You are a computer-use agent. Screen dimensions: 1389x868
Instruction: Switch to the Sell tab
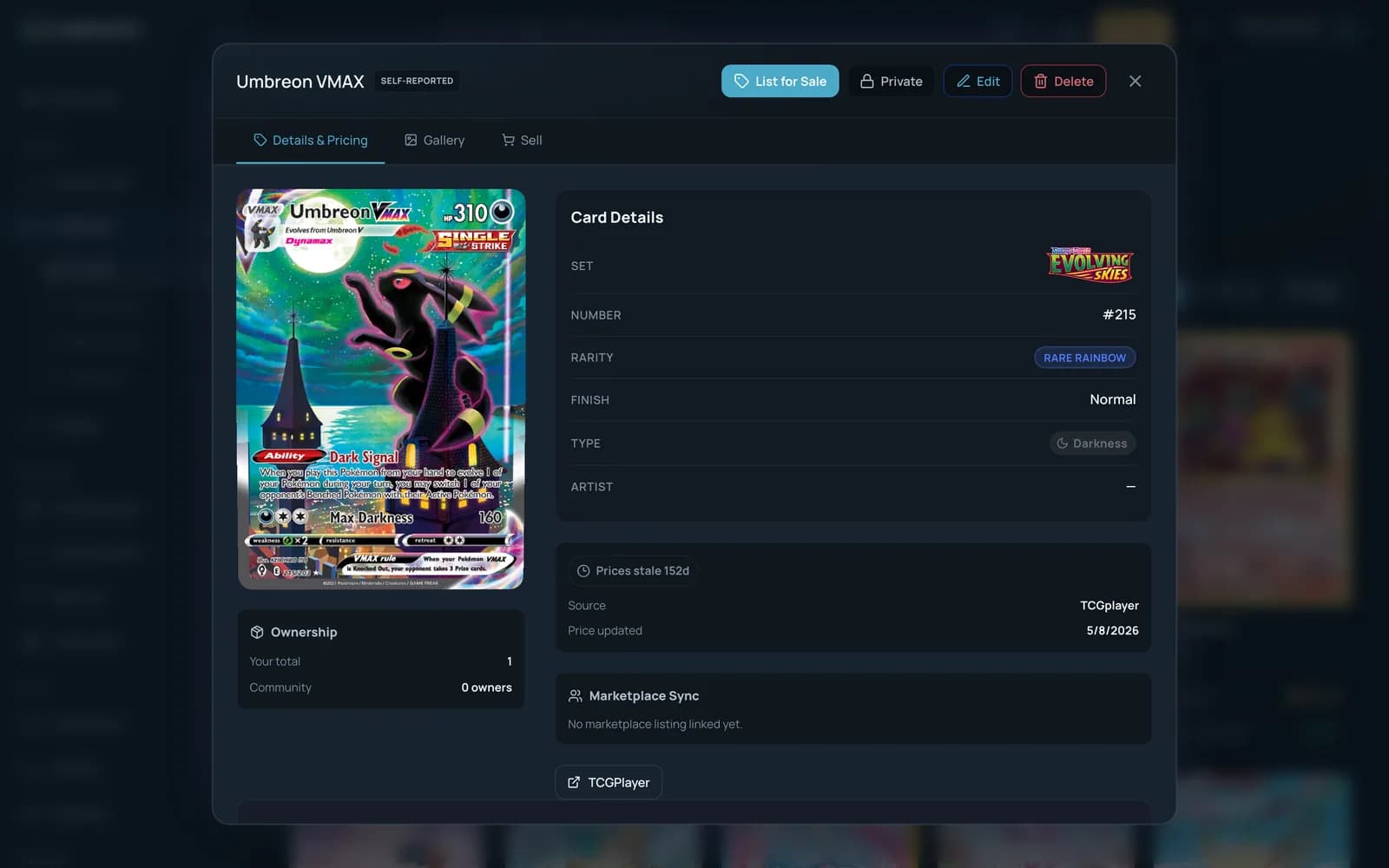tap(522, 140)
